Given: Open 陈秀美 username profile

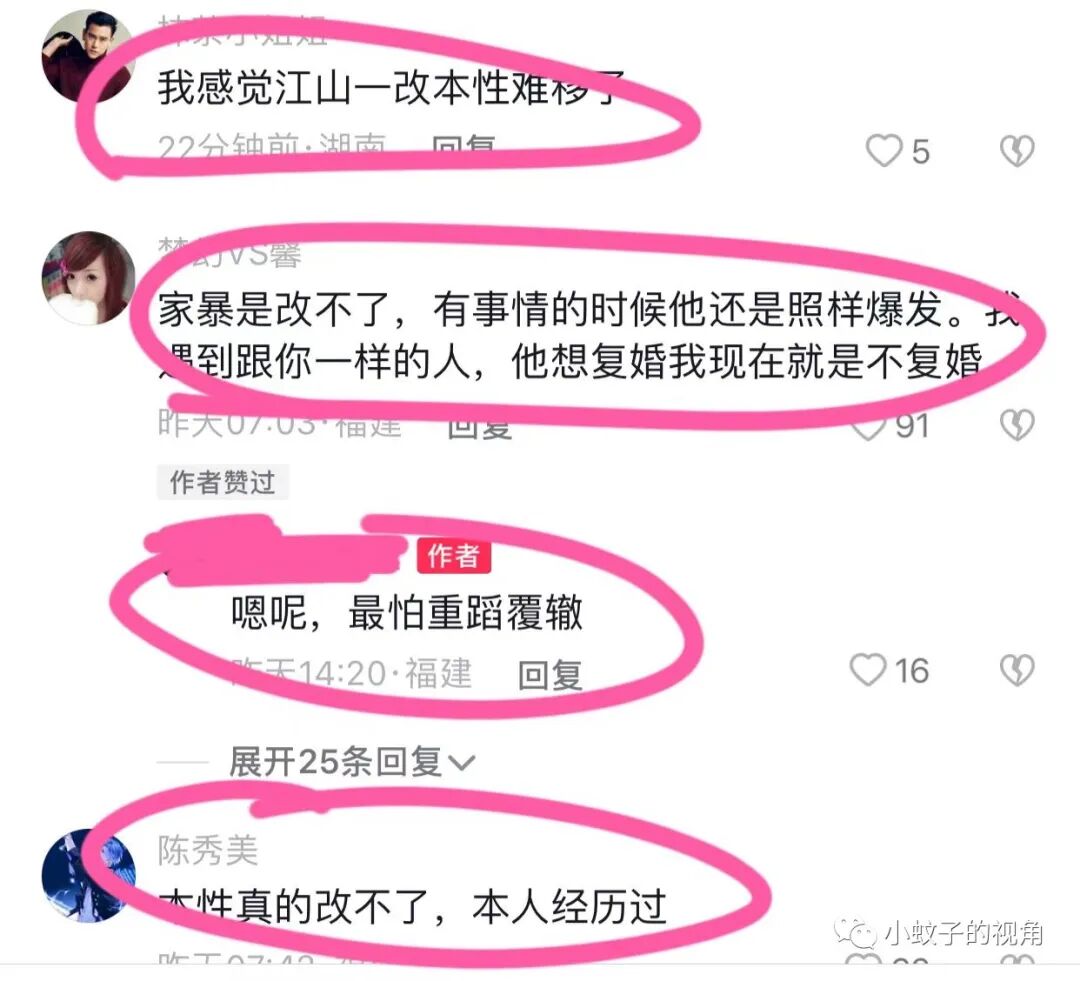Looking at the screenshot, I should pos(207,850).
